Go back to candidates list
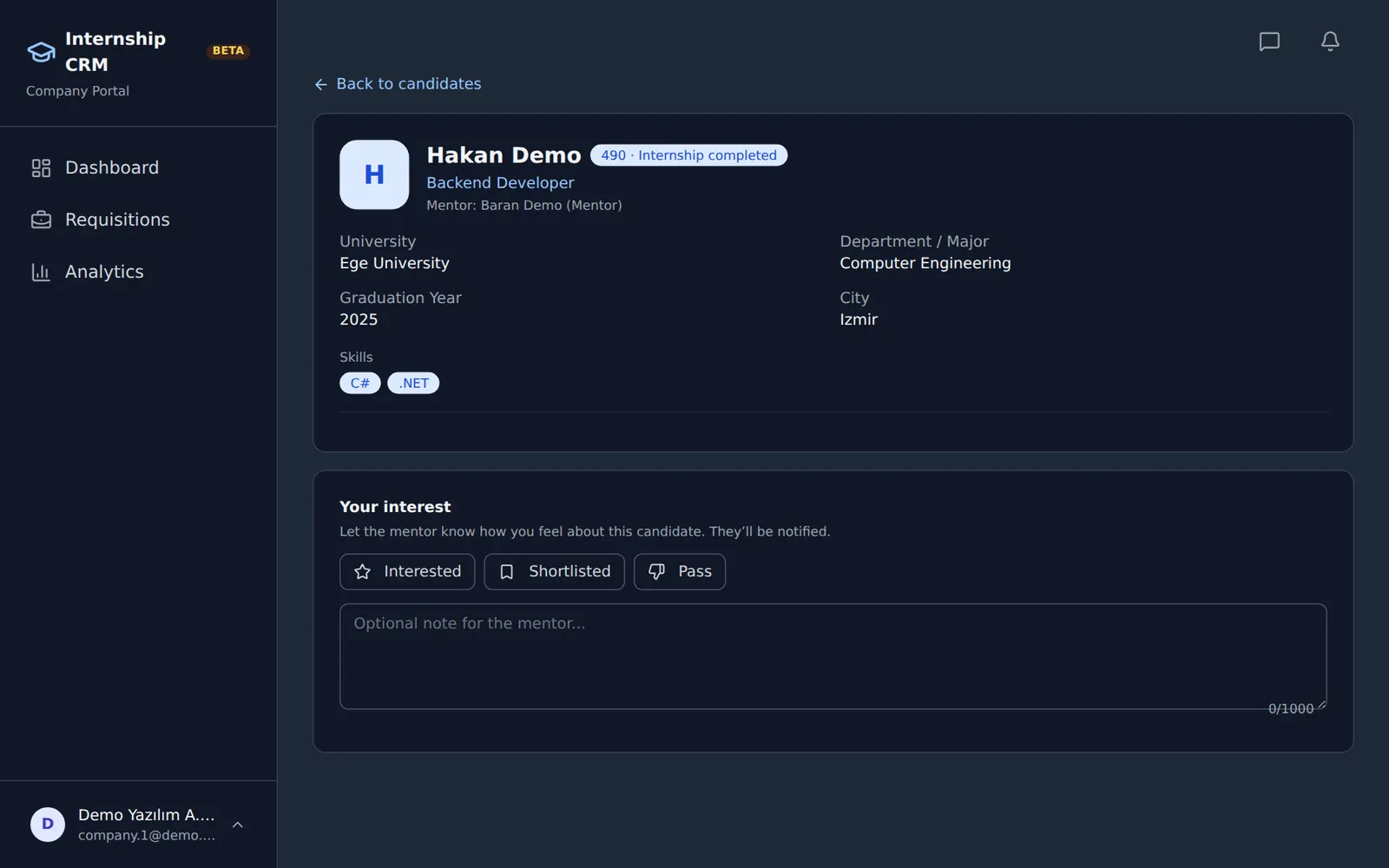This screenshot has width=1389, height=868. point(398,84)
